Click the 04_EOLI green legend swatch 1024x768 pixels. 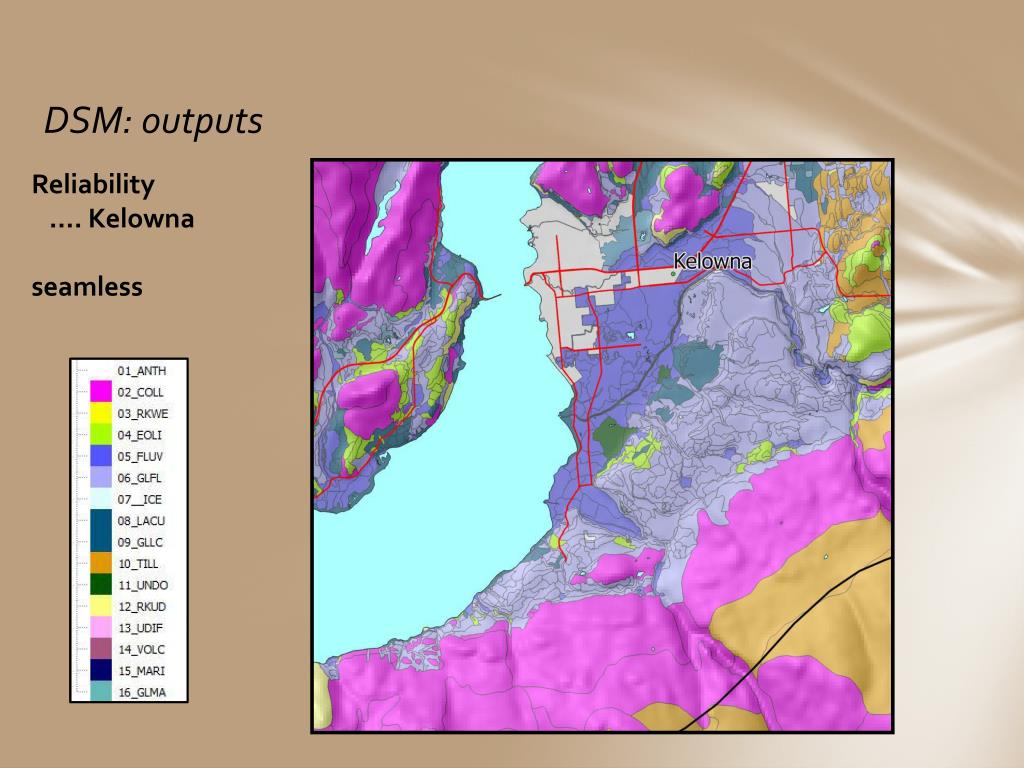coord(101,435)
